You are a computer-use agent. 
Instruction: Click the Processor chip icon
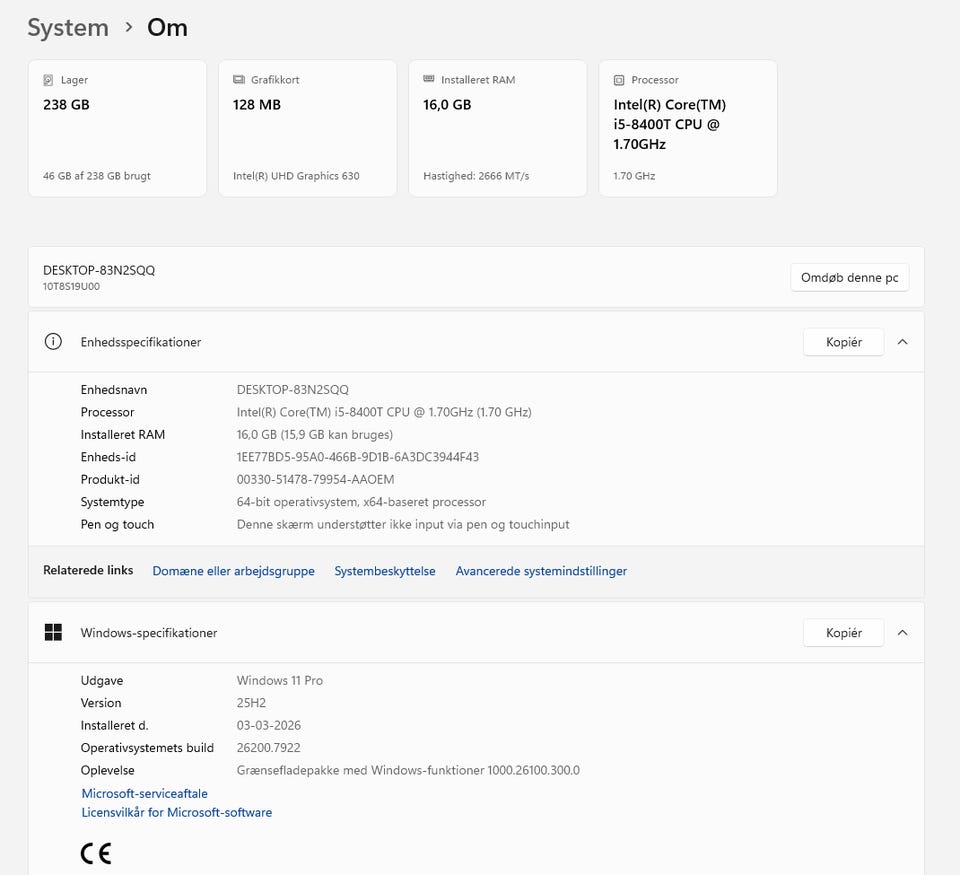pos(619,80)
